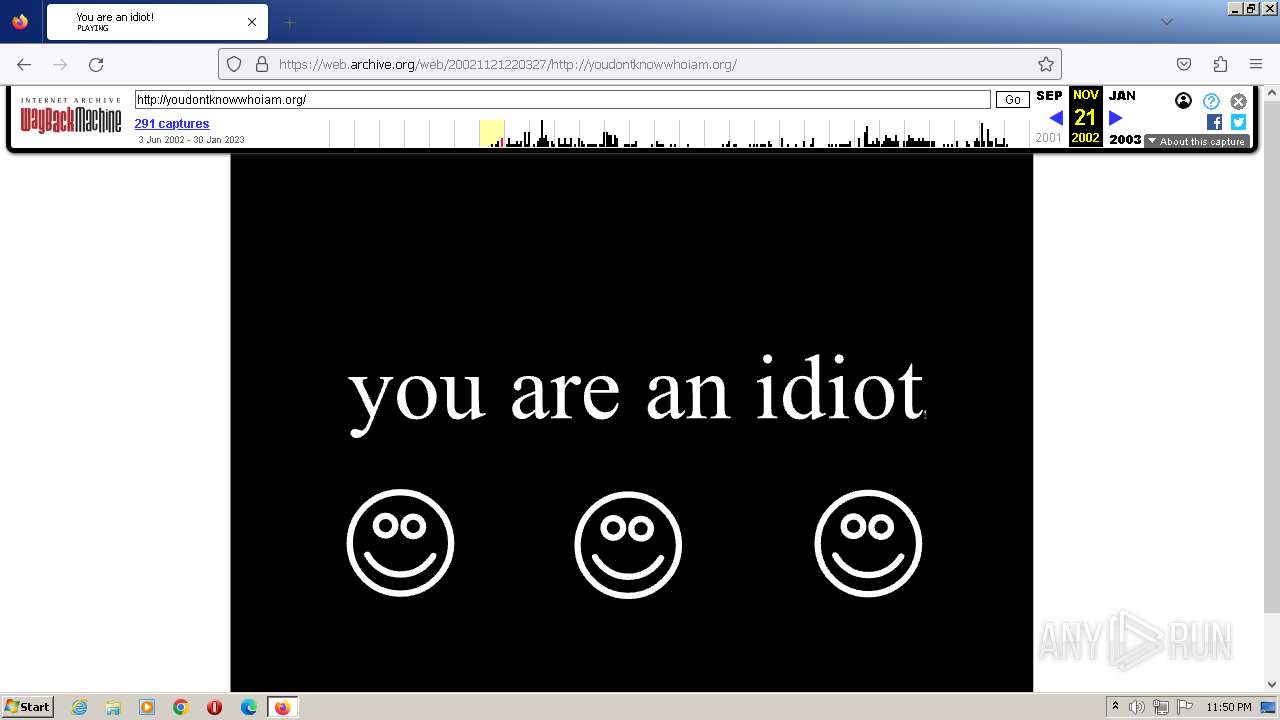Open the Windows Start menu
The image size is (1280, 720).
pos(27,706)
